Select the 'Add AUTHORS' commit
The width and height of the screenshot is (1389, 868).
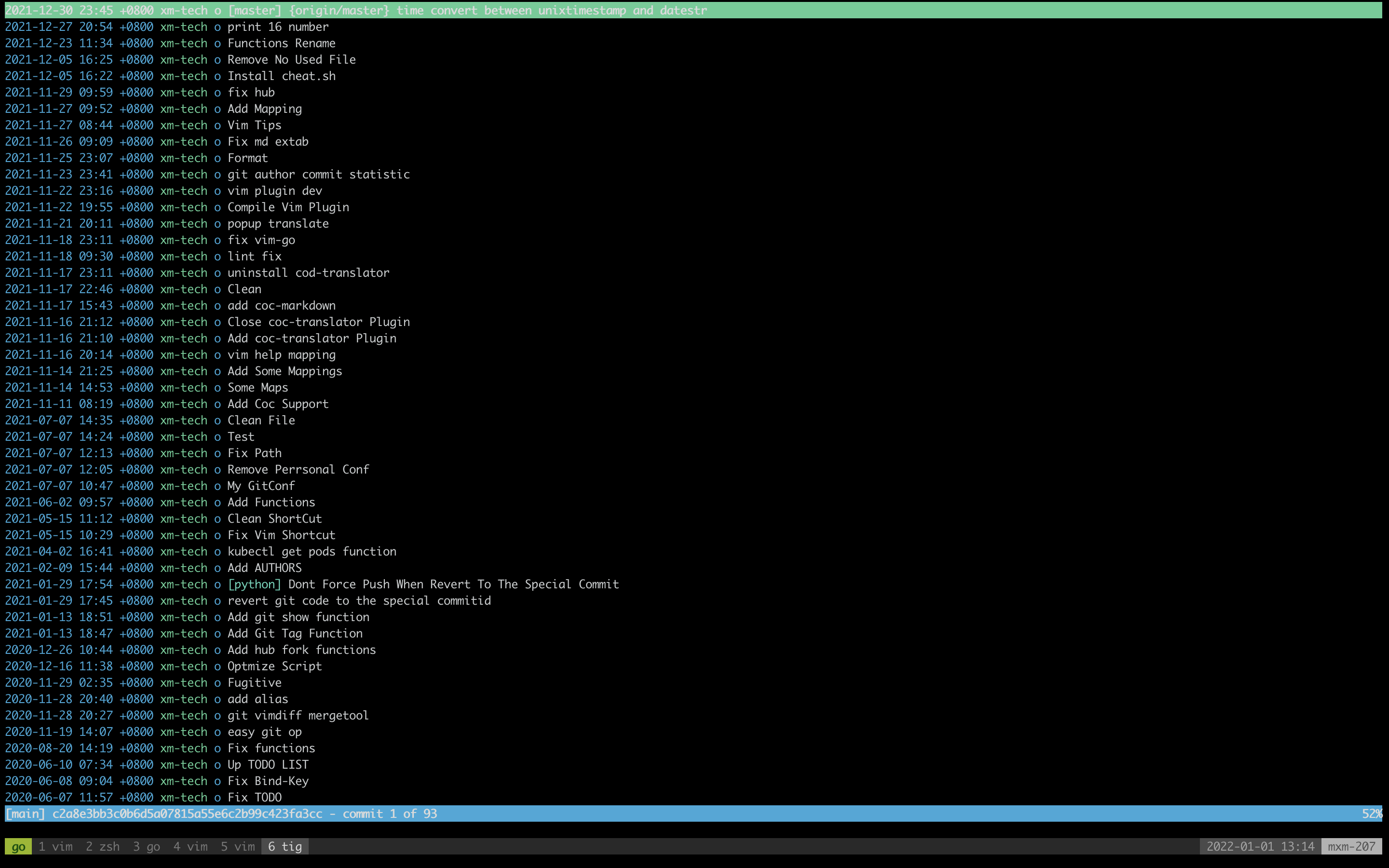[264, 568]
